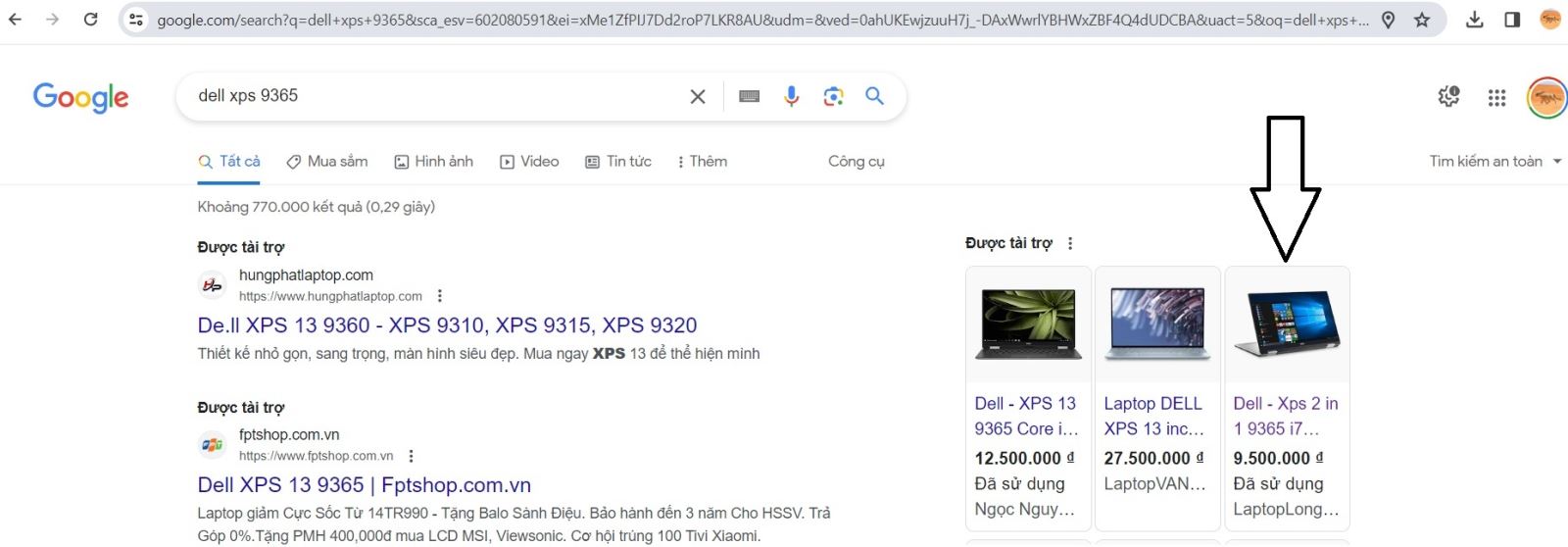Click seller name Ngọc Nguy…
Viewport: 1568px width, 547px height.
1024,510
